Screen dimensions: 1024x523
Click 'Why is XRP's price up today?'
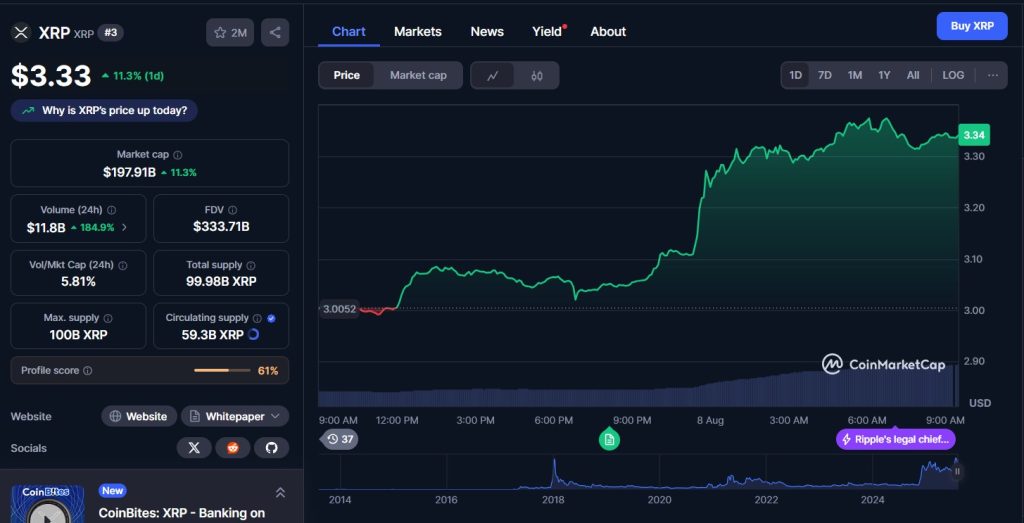(104, 111)
